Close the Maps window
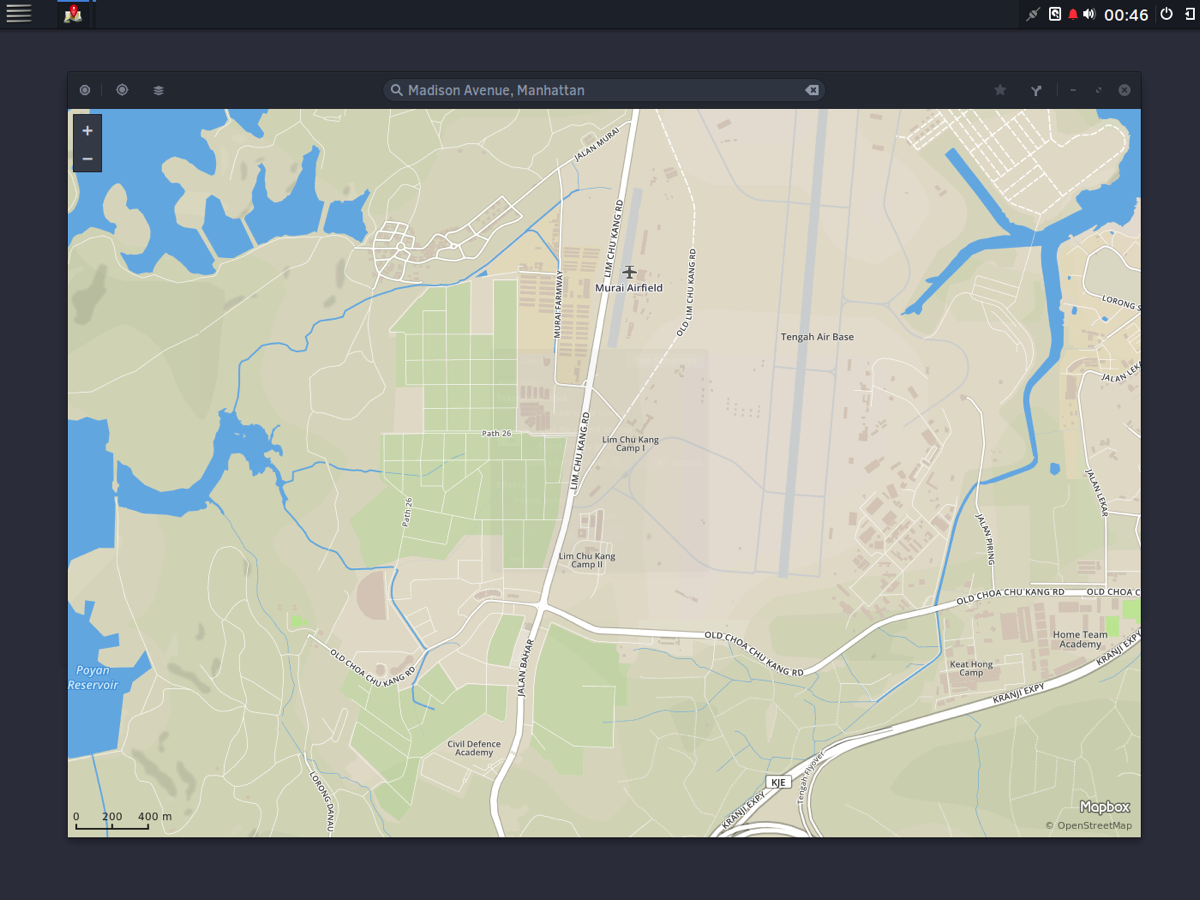 [x=1124, y=90]
